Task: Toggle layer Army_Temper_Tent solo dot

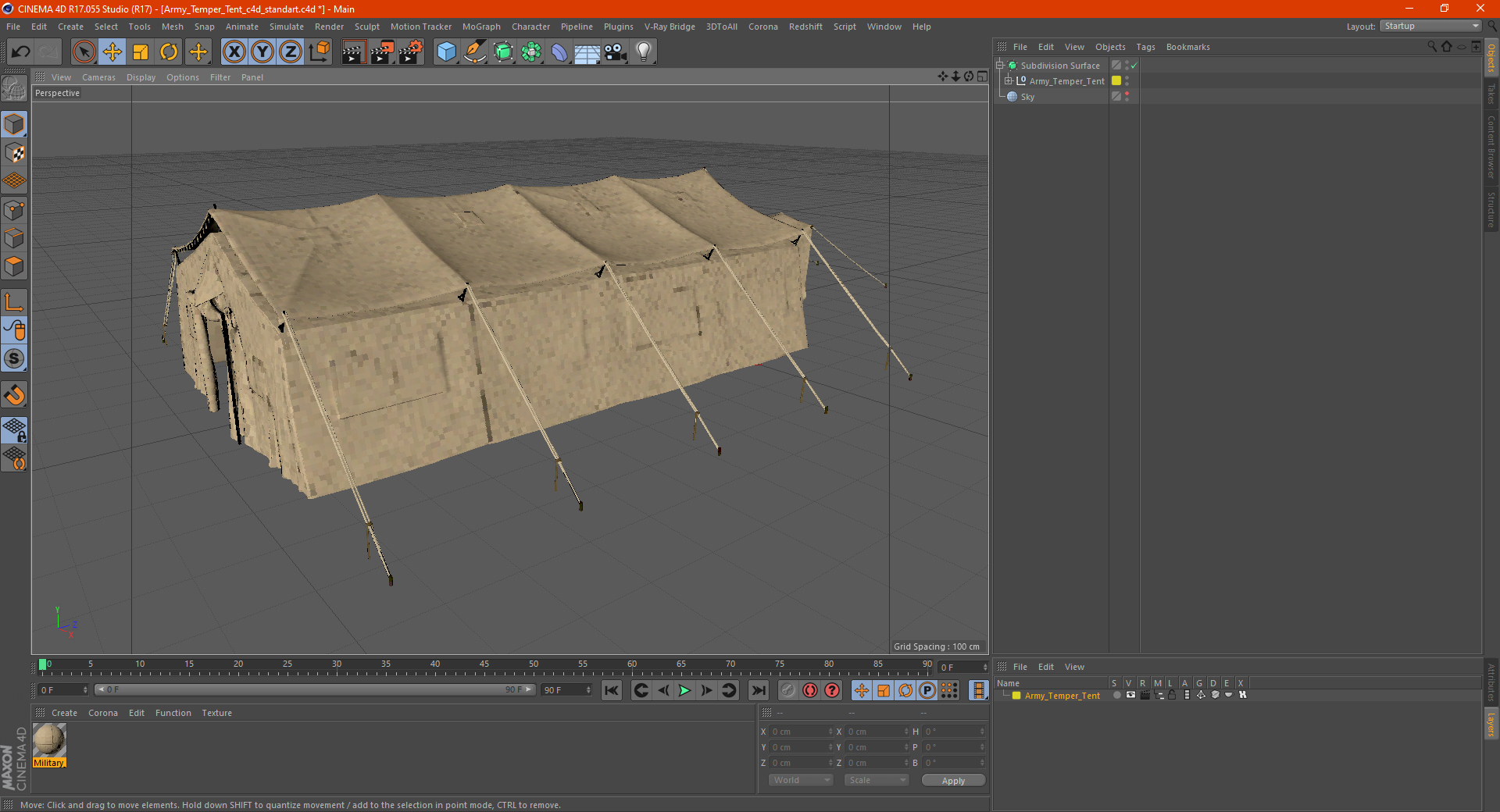Action: (1116, 695)
